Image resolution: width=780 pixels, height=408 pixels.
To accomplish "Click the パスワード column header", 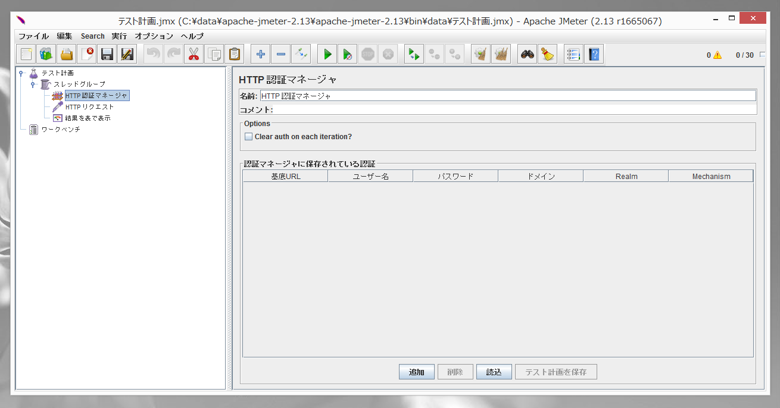I will click(x=455, y=176).
